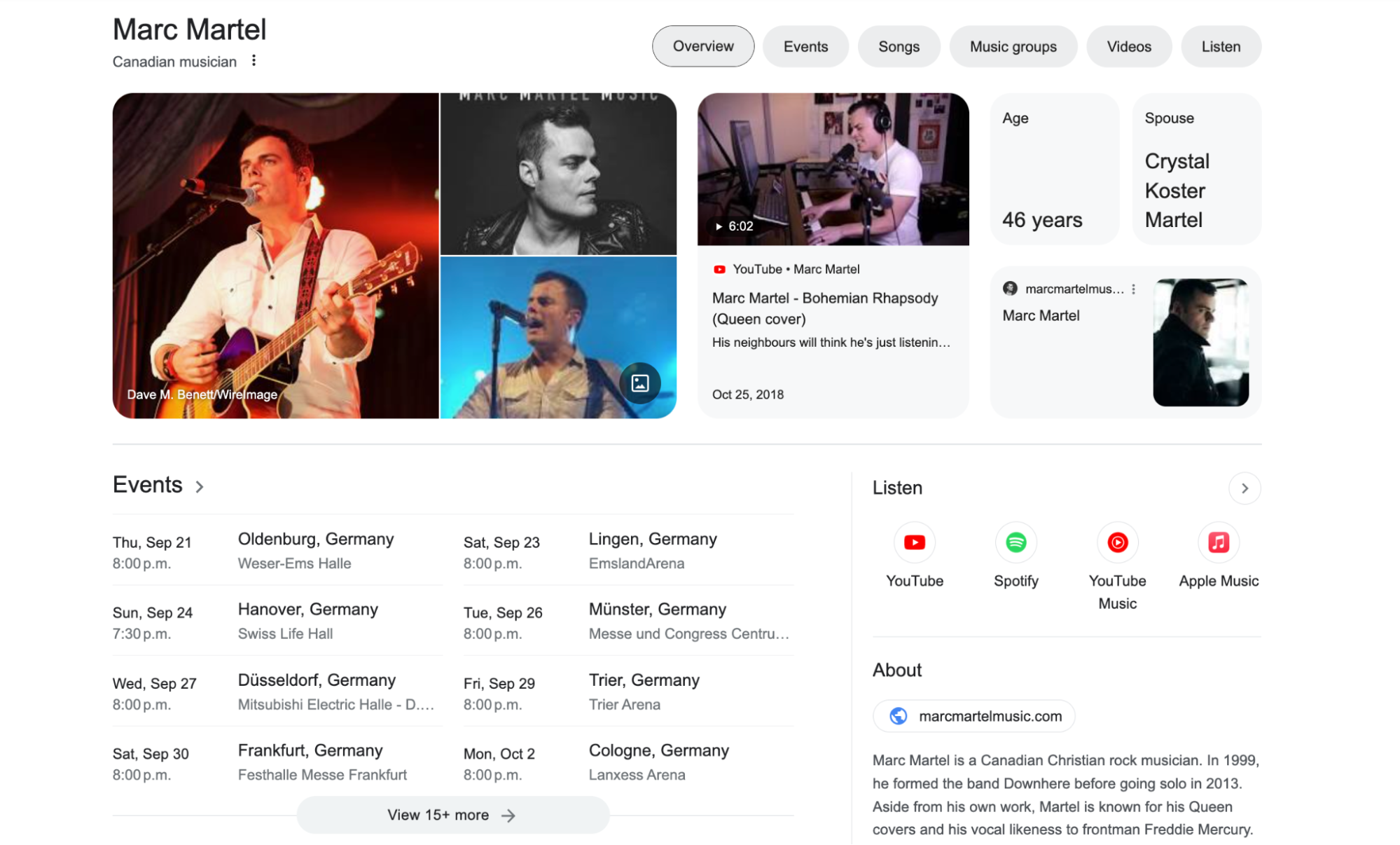Select the Overview tab
The image size is (1400, 845).
703,46
